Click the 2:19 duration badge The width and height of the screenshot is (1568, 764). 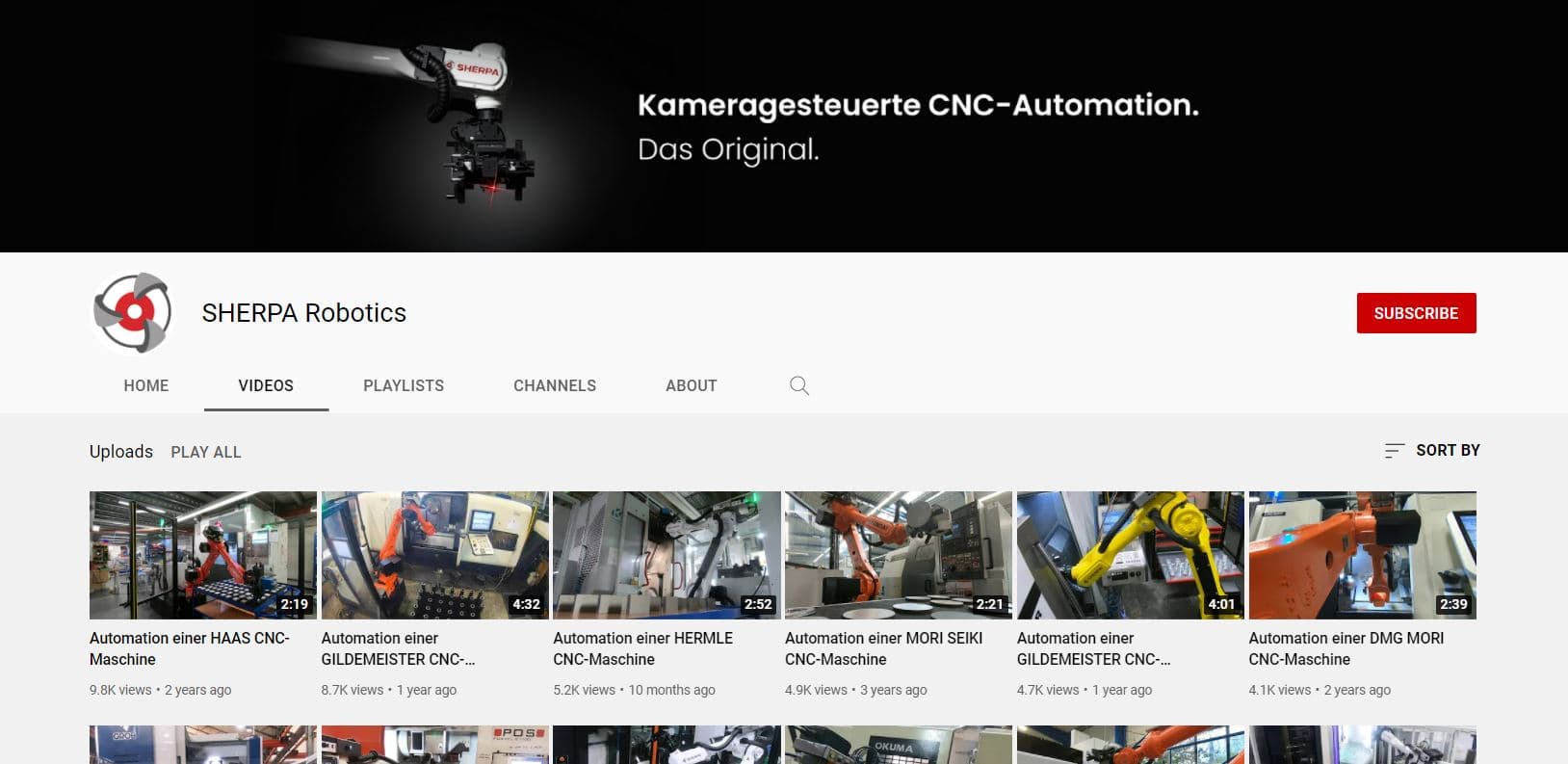pyautogui.click(x=294, y=604)
